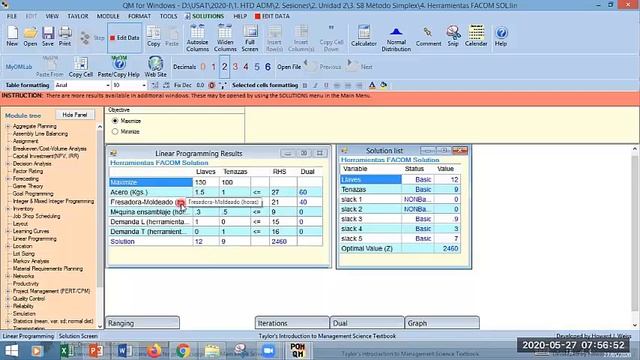This screenshot has height=360, width=640.
Task: Click the Copy Cell icon
Action: (81, 67)
